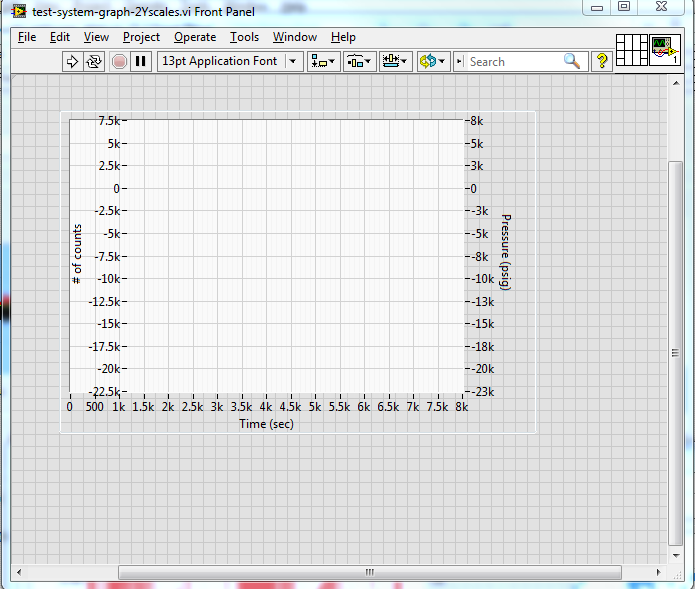Open the File menu
This screenshot has width=695, height=589.
pos(27,37)
